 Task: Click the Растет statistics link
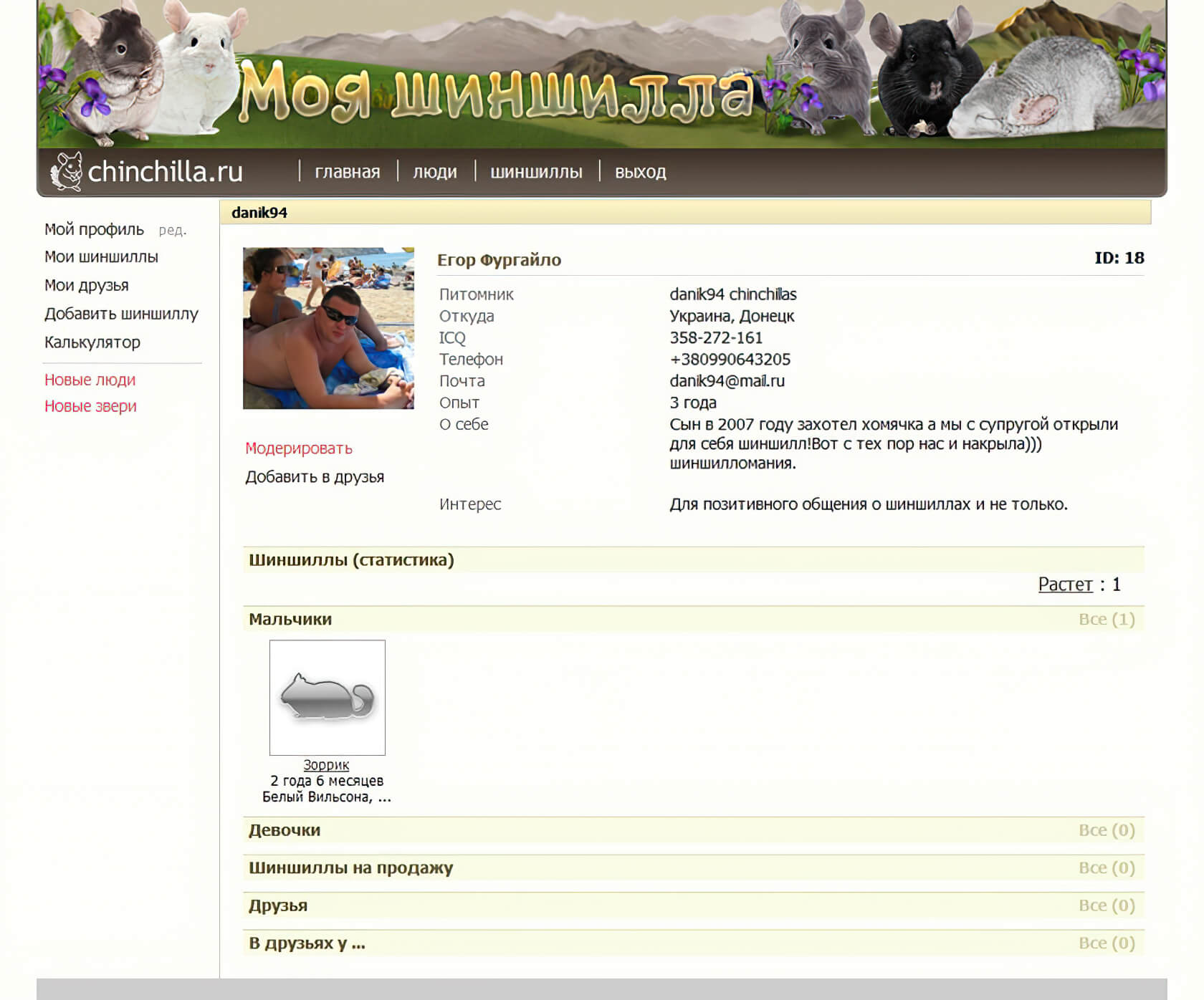pos(1065,585)
